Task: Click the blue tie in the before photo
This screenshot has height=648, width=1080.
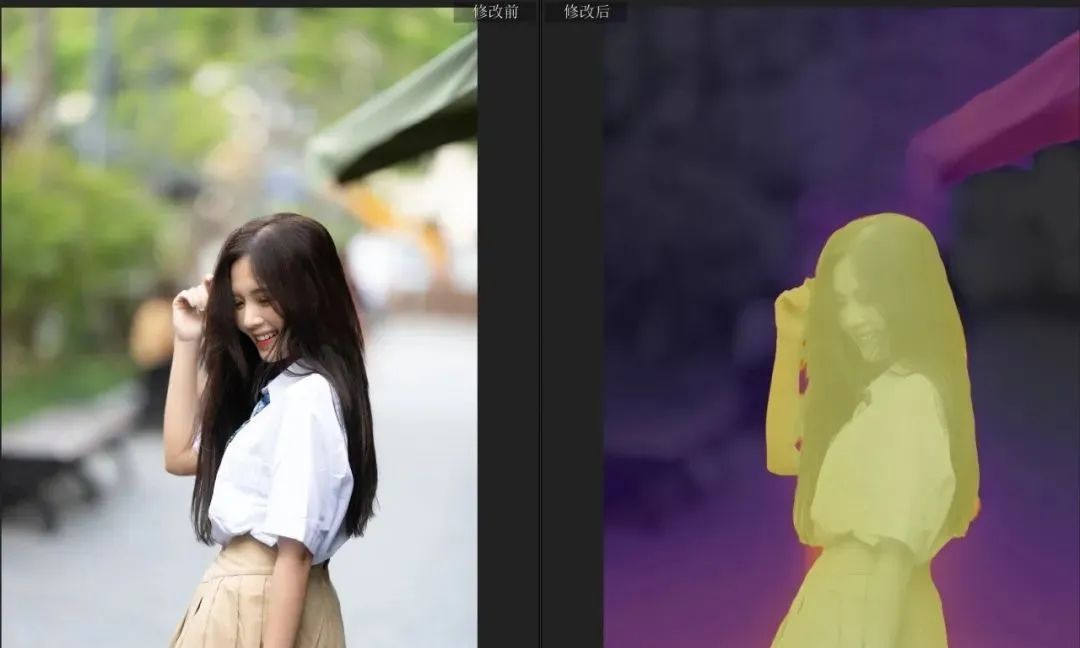Action: point(259,404)
